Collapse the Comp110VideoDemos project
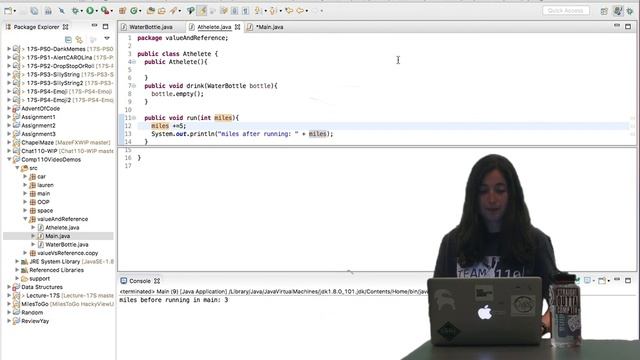 (9, 160)
